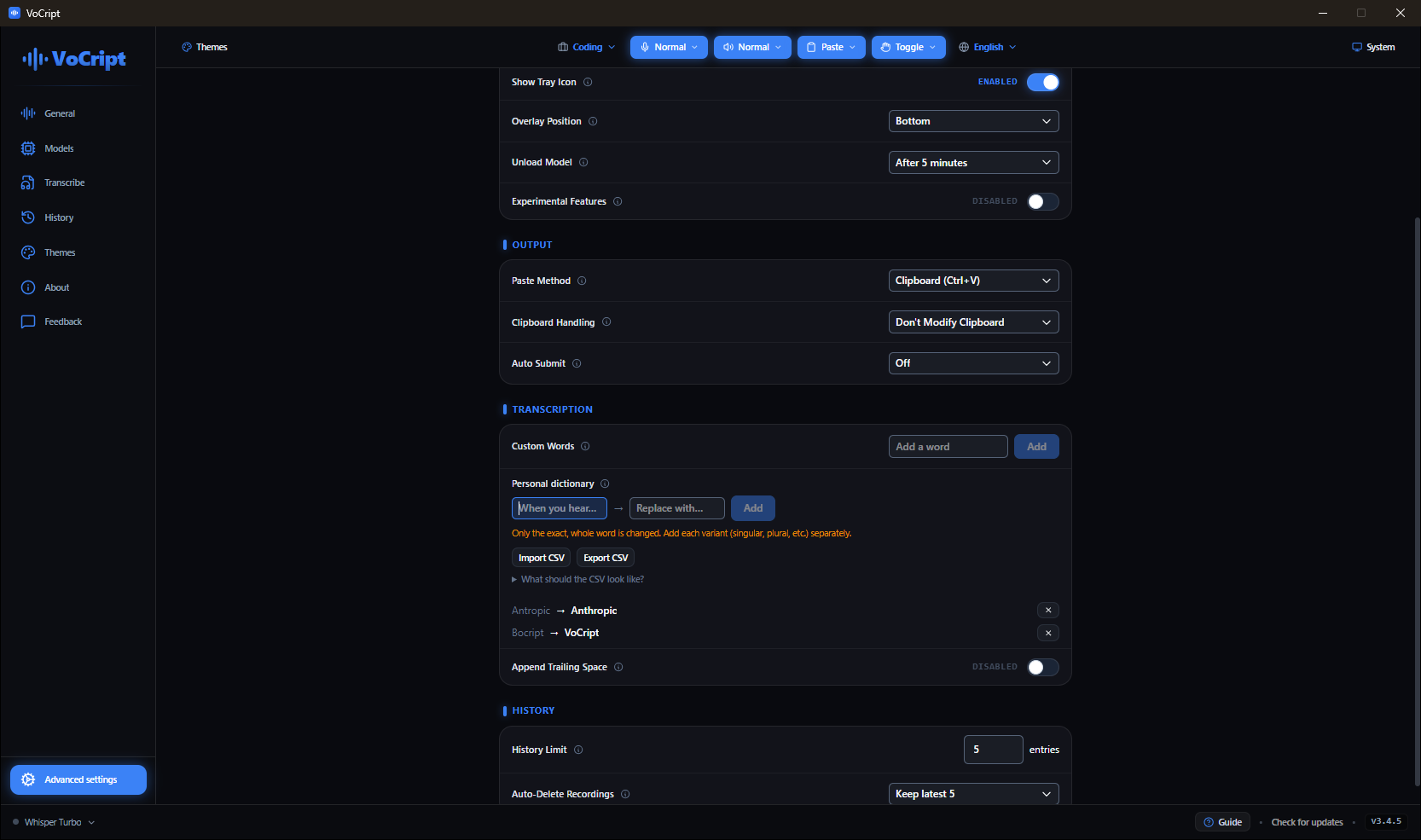The width and height of the screenshot is (1421, 840).
Task: Click the History Limit entries field
Action: click(x=993, y=750)
